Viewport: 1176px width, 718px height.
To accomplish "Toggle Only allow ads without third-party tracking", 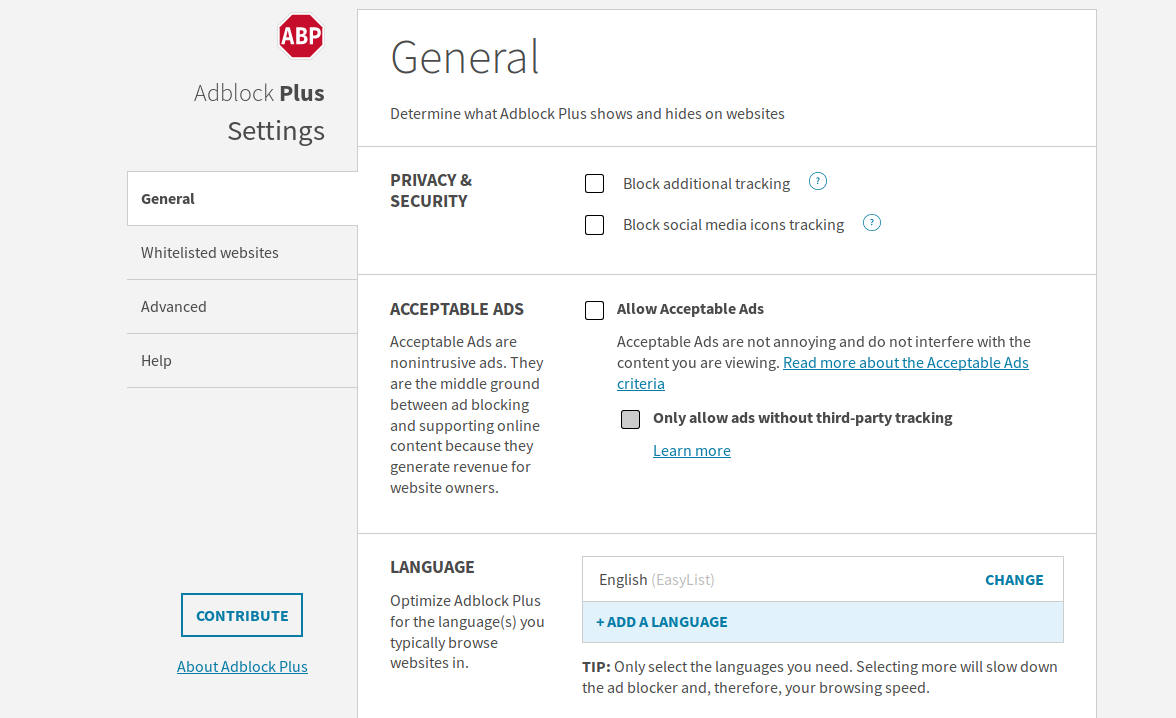I will coord(631,419).
